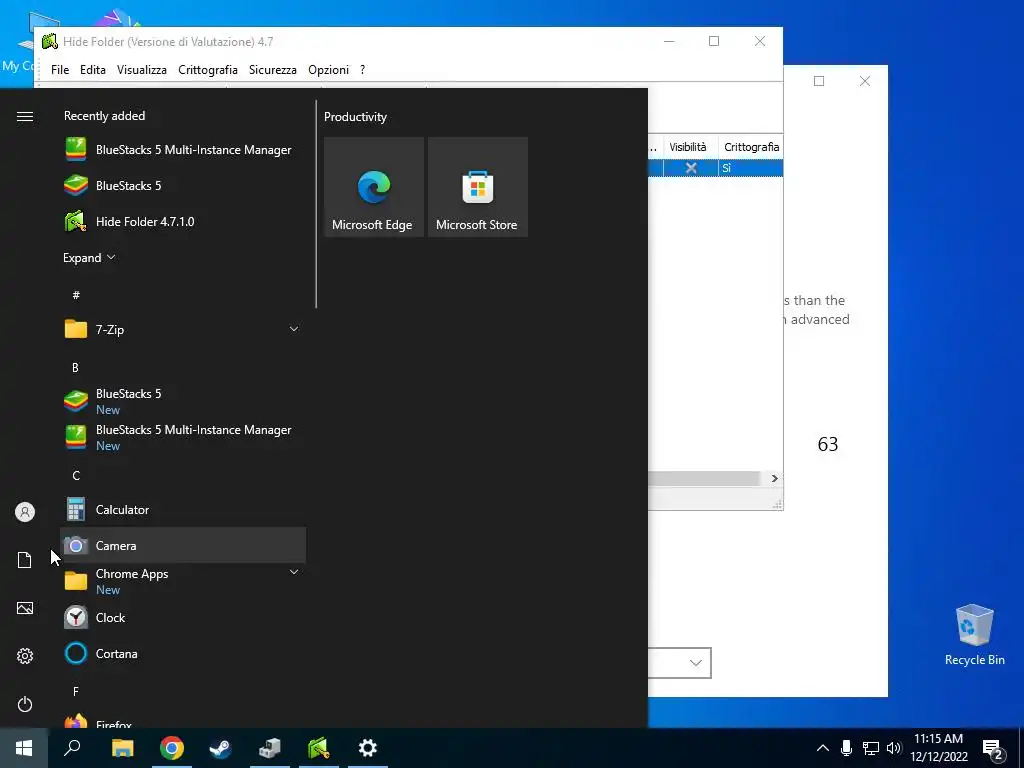Click the Start menu hamburger icon

(x=25, y=116)
